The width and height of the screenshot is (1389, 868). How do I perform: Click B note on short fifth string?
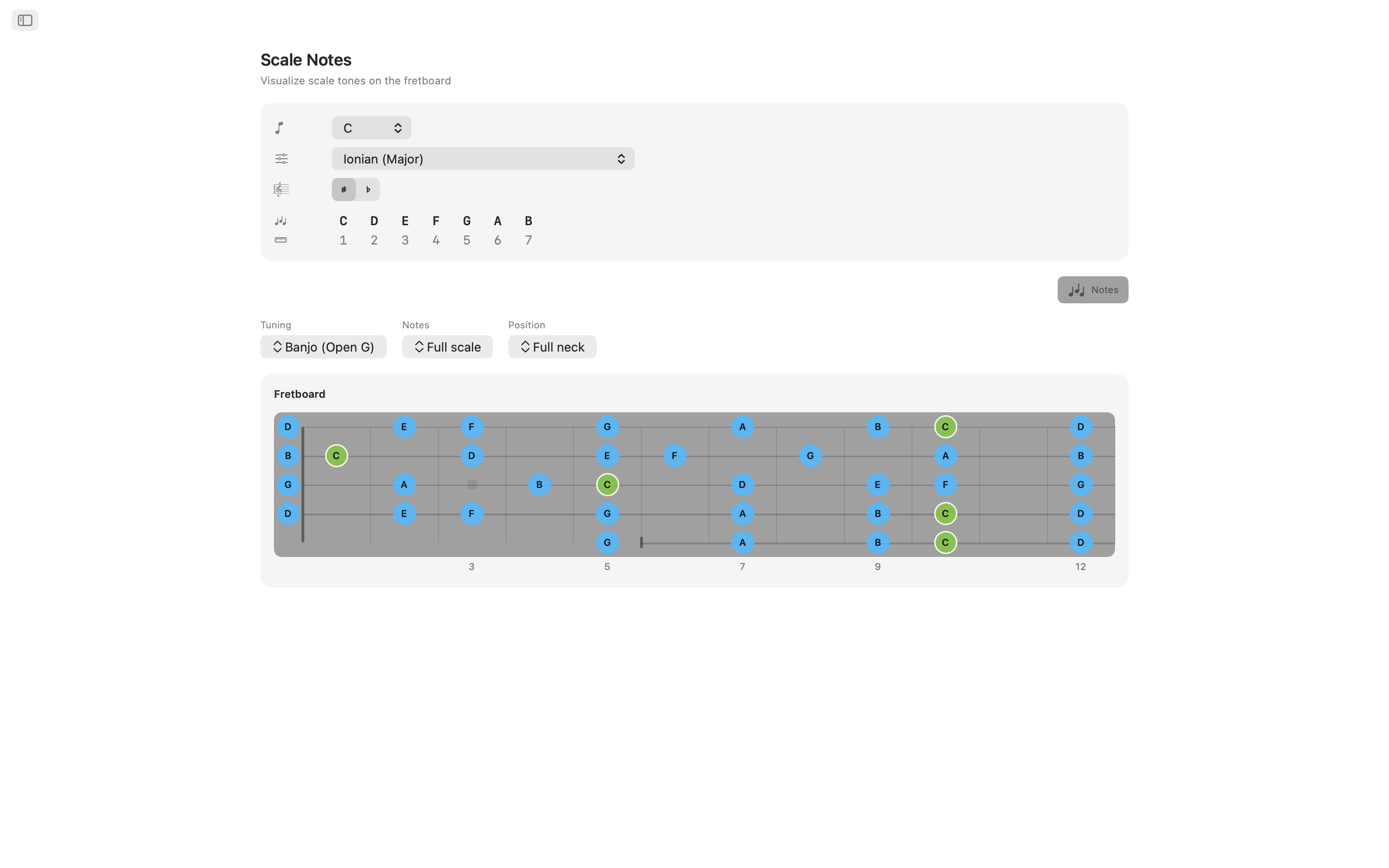point(878,542)
